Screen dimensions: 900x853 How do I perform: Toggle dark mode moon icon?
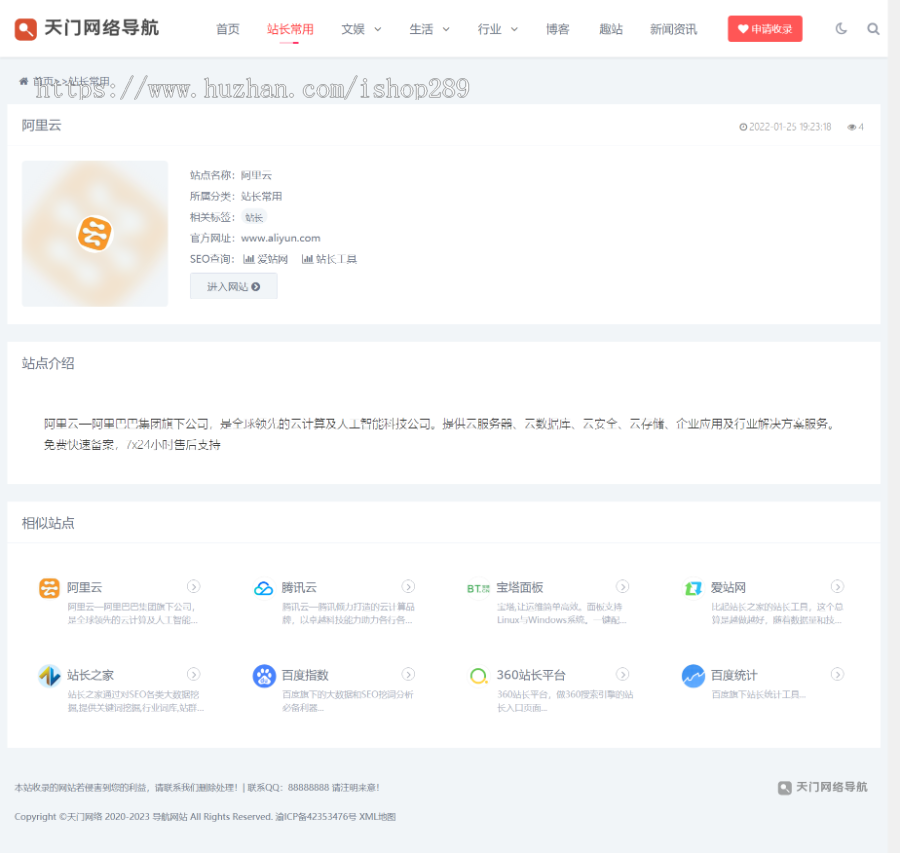pos(841,29)
